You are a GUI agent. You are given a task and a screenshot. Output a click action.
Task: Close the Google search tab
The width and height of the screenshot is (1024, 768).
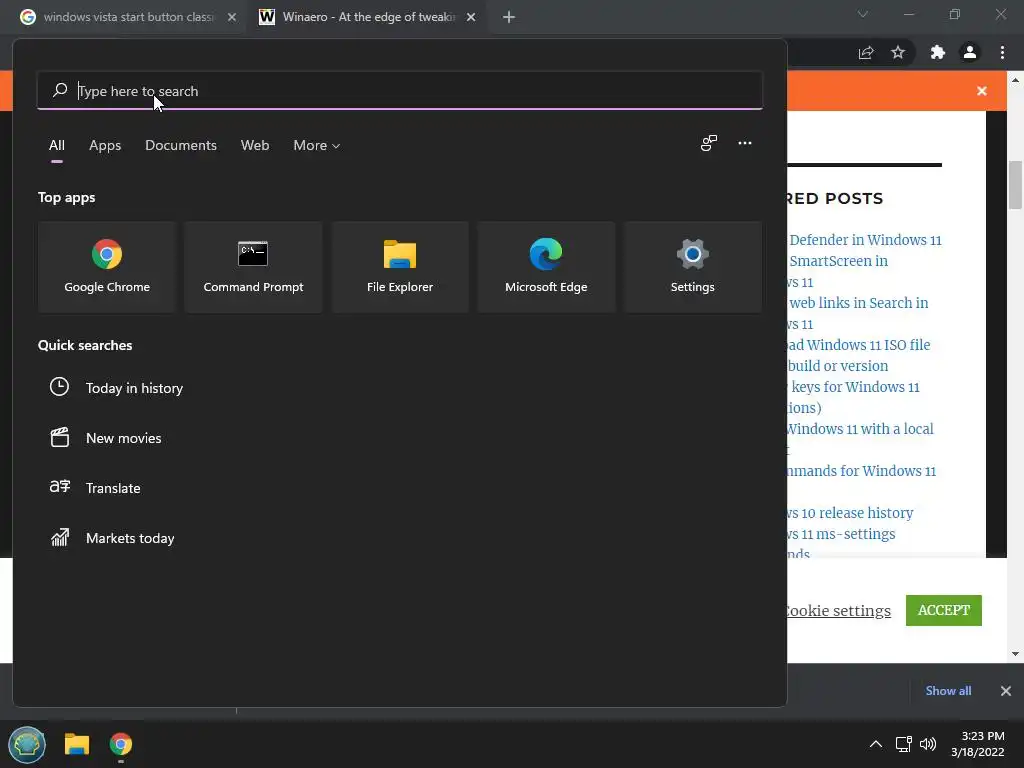point(231,17)
